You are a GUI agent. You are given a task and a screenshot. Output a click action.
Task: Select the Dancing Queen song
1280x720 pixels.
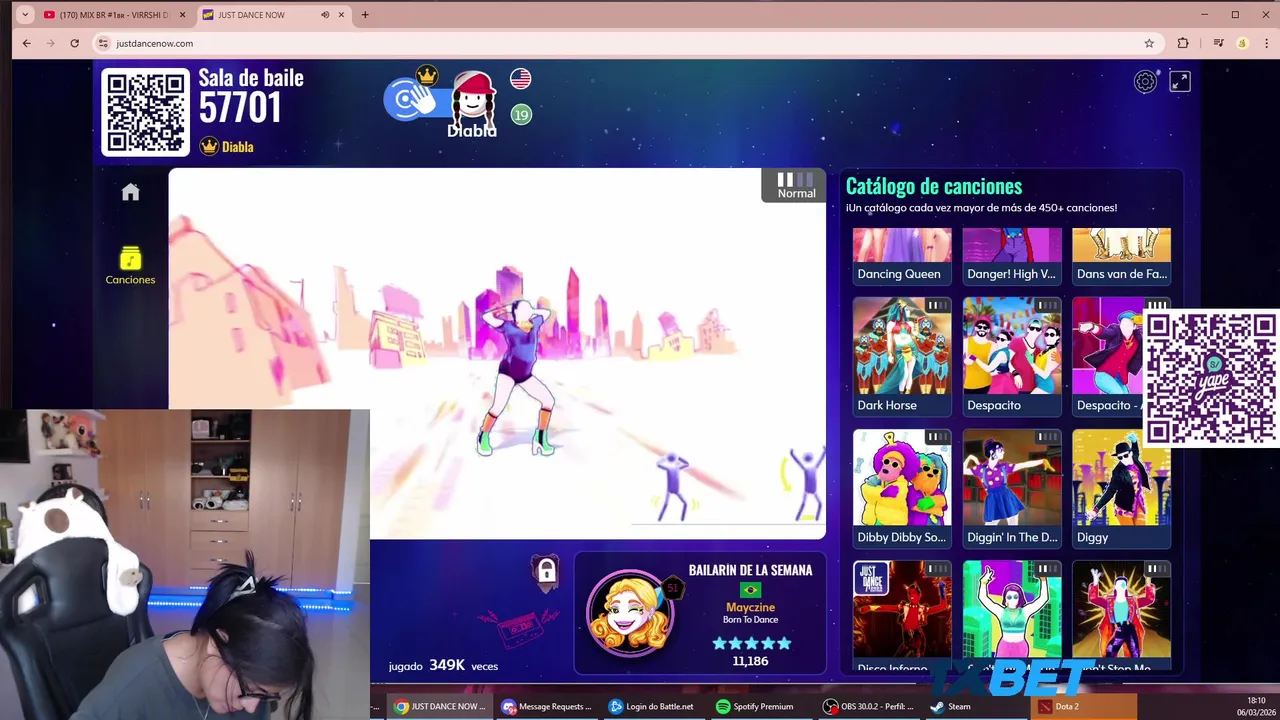tap(902, 256)
